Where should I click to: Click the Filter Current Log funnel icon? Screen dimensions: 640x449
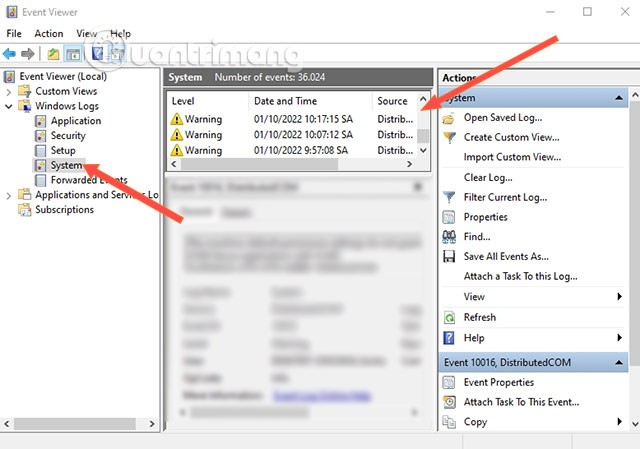(449, 197)
